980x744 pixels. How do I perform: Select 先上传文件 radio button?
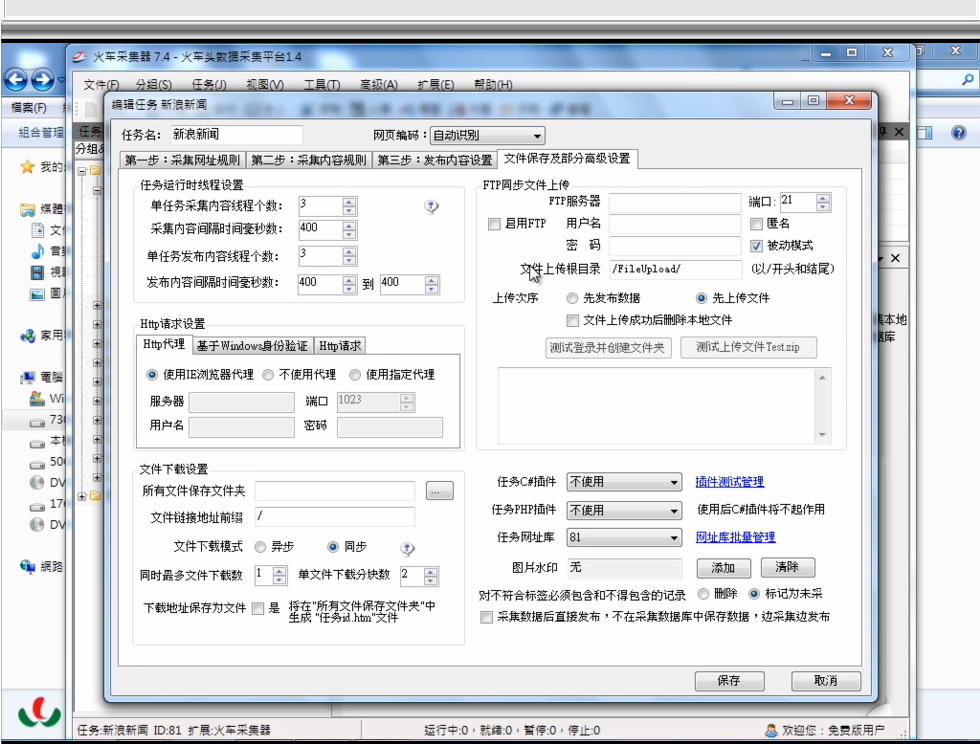[x=701, y=298]
